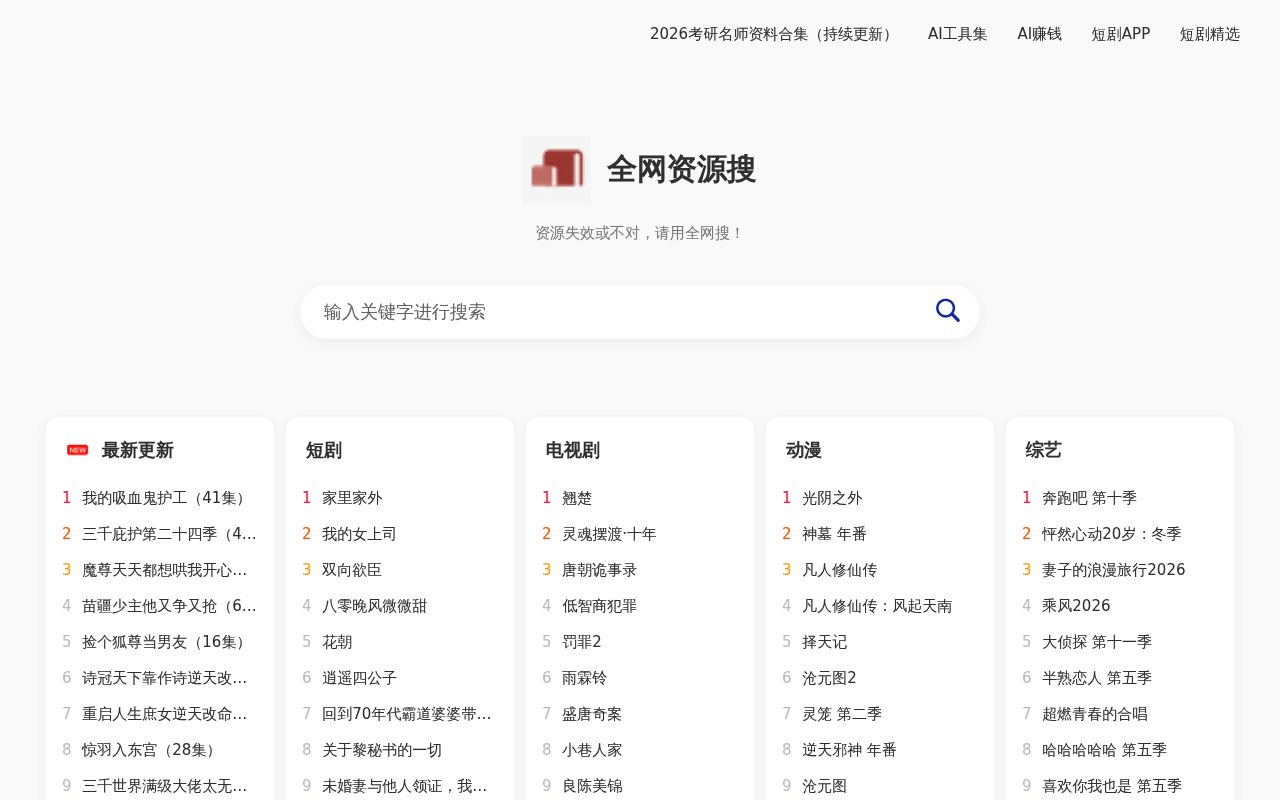Open the 短剧精选 nav link
The image size is (1280, 800).
pyautogui.click(x=1210, y=34)
